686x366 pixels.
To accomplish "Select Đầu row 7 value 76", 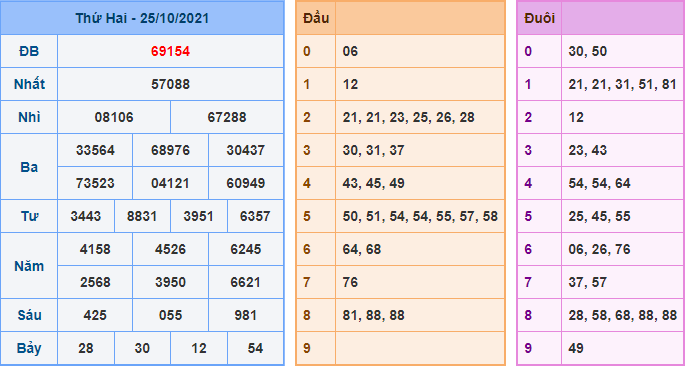I will click(350, 282).
